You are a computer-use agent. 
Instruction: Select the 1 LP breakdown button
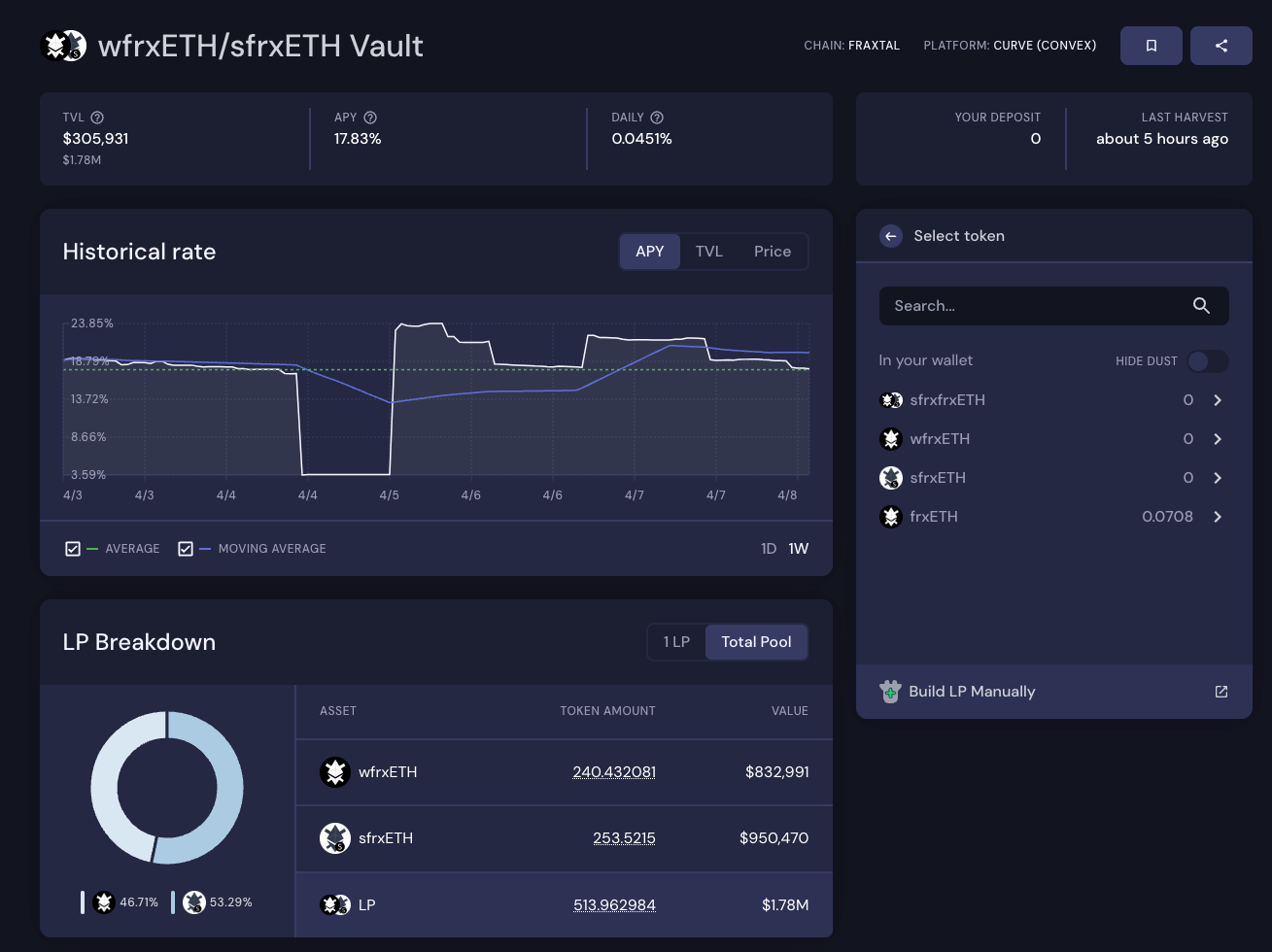point(676,642)
